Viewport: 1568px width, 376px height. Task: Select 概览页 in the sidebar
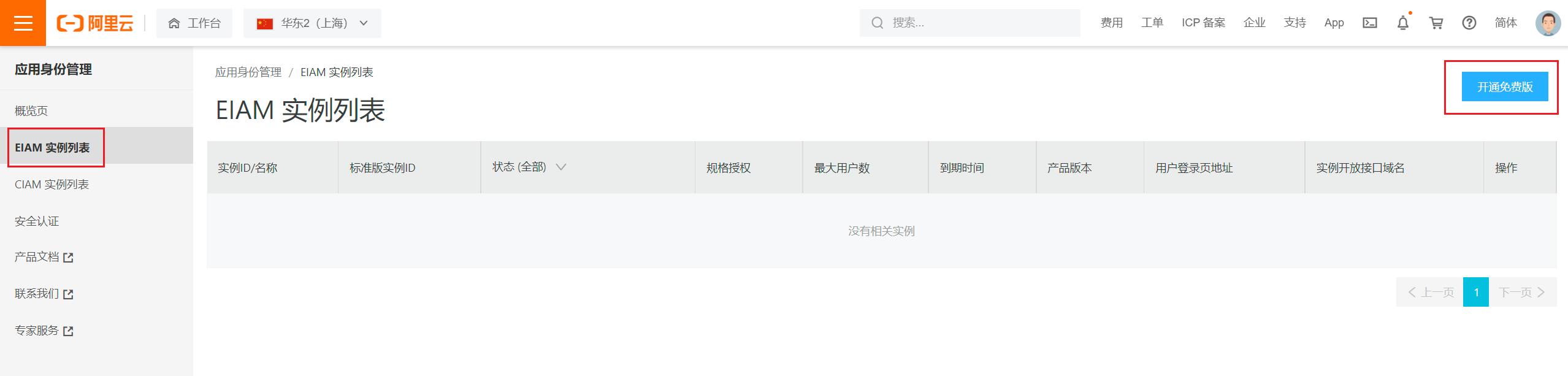(x=31, y=111)
